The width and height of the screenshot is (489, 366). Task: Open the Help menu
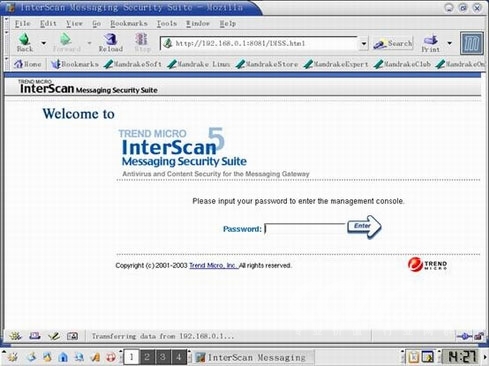tap(228, 23)
